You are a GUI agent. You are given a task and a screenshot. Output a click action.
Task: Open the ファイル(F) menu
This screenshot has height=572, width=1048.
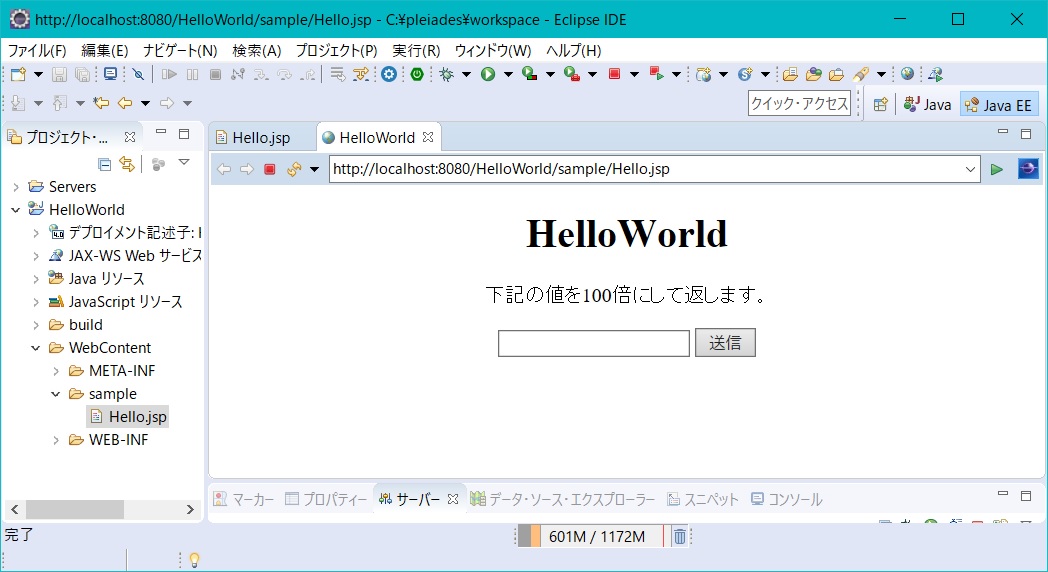click(37, 51)
